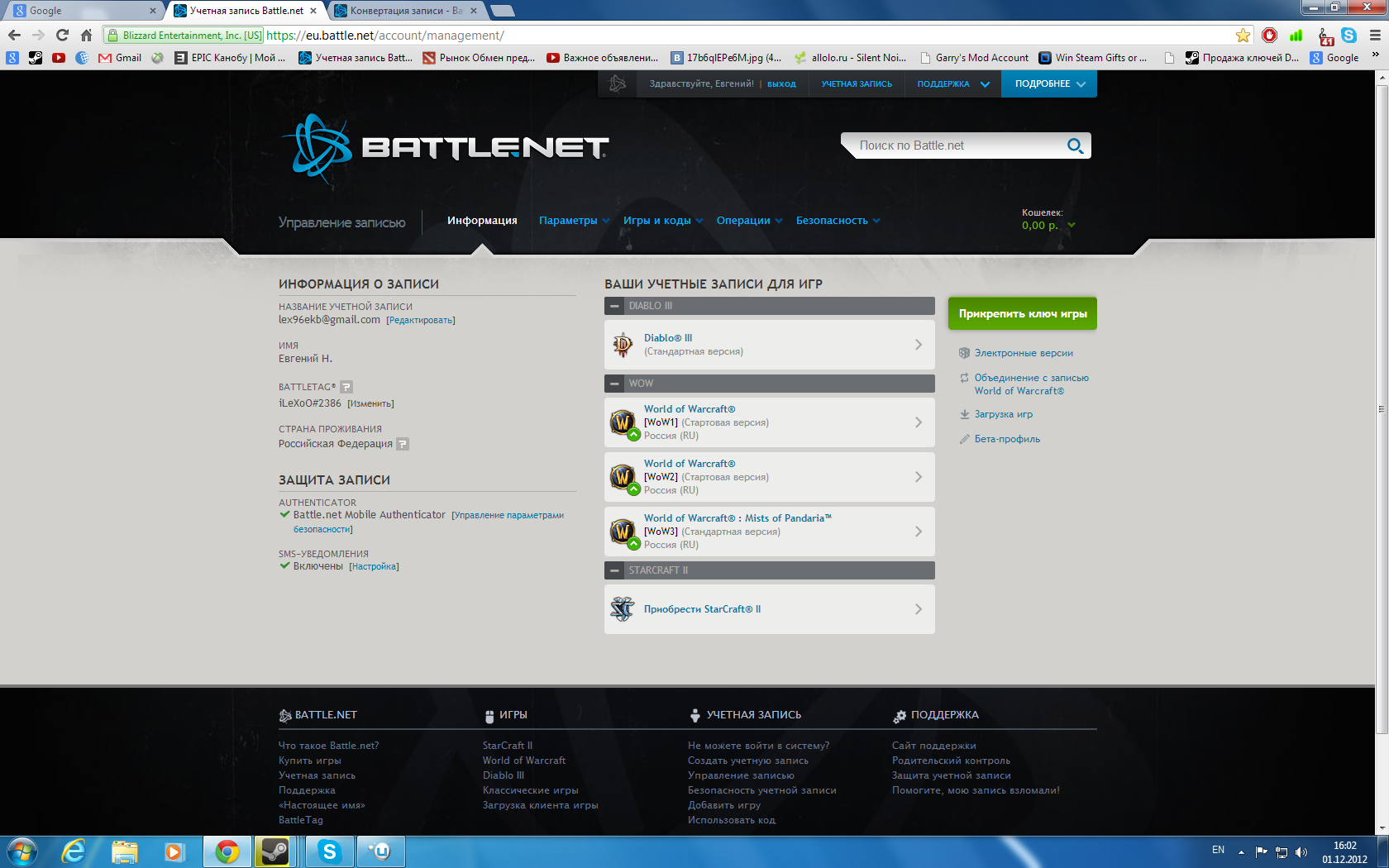Expand the ПОДРОБНЕЕ dropdown button
This screenshot has height=868, width=1389.
(x=1049, y=84)
